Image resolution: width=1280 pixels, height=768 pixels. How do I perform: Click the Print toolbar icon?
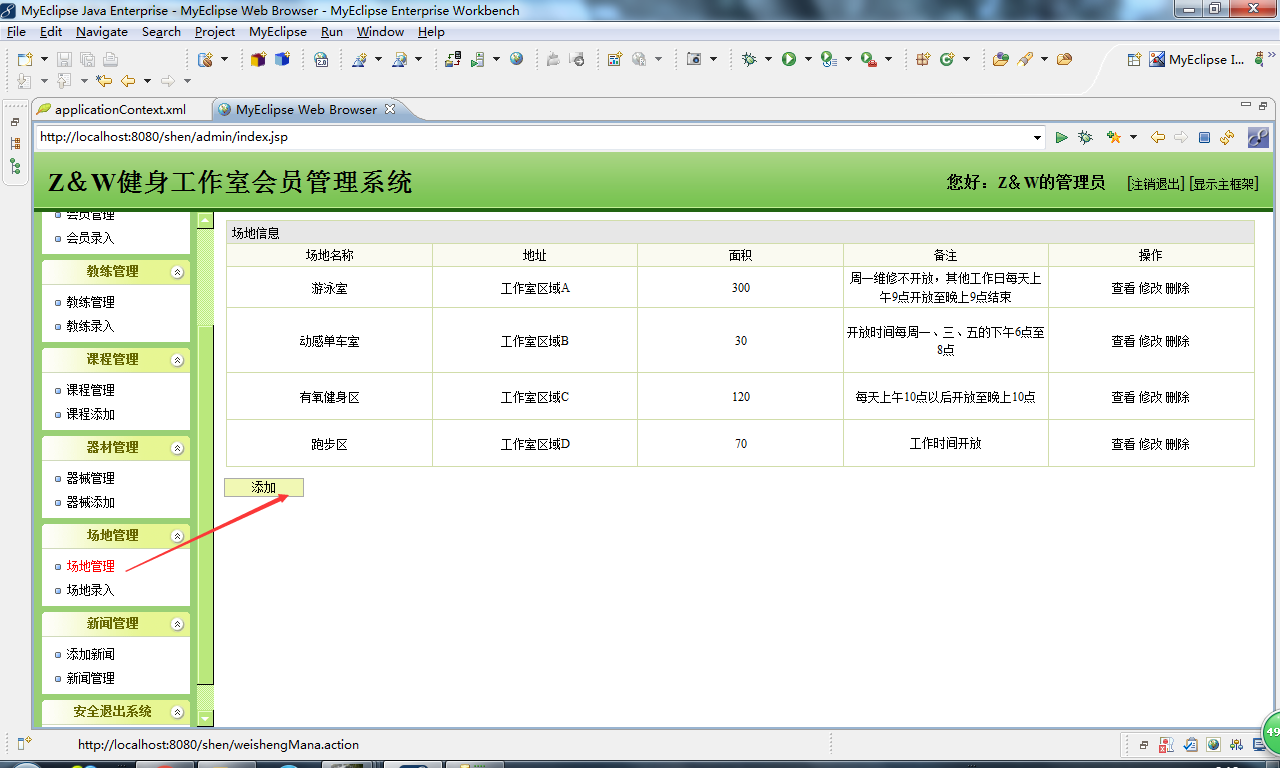[x=110, y=60]
